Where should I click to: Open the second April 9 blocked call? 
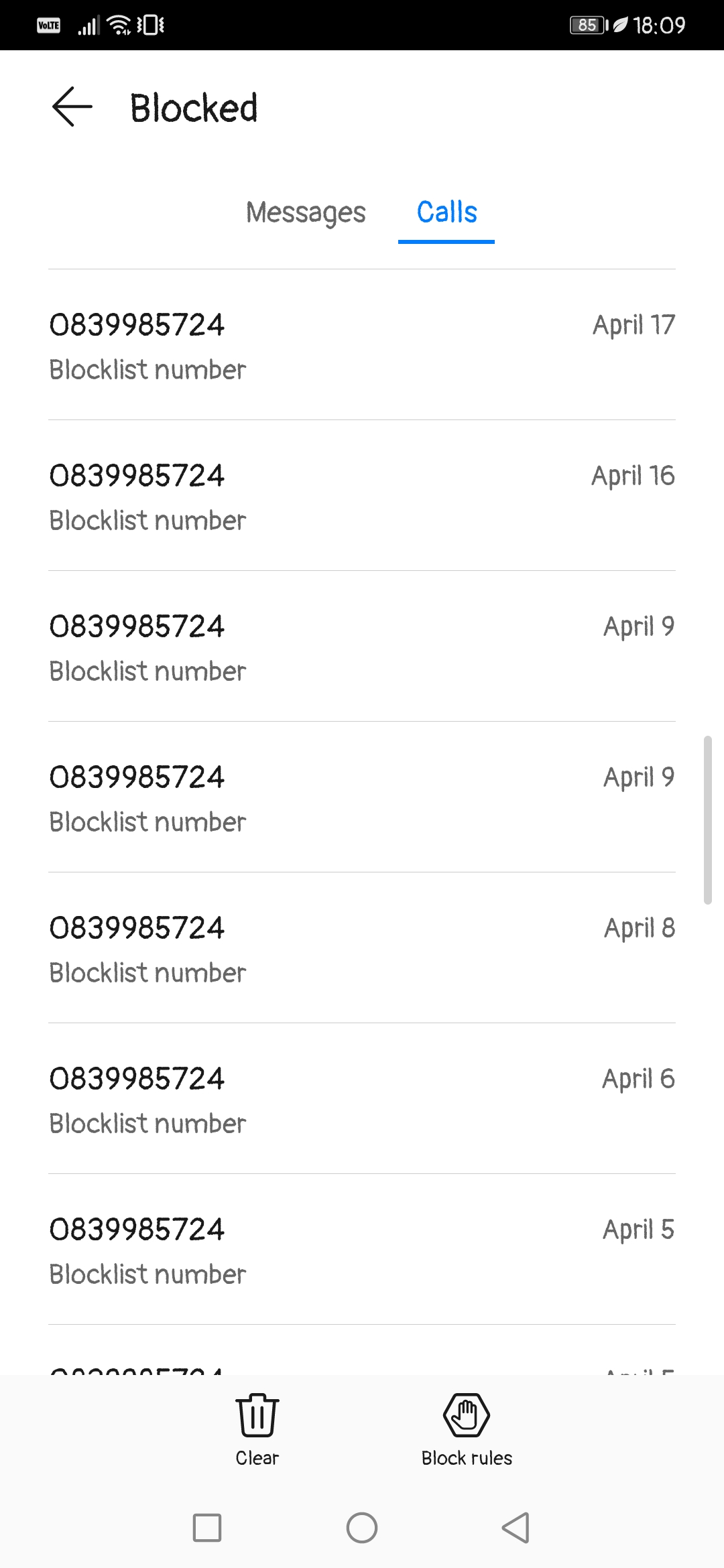[362, 797]
